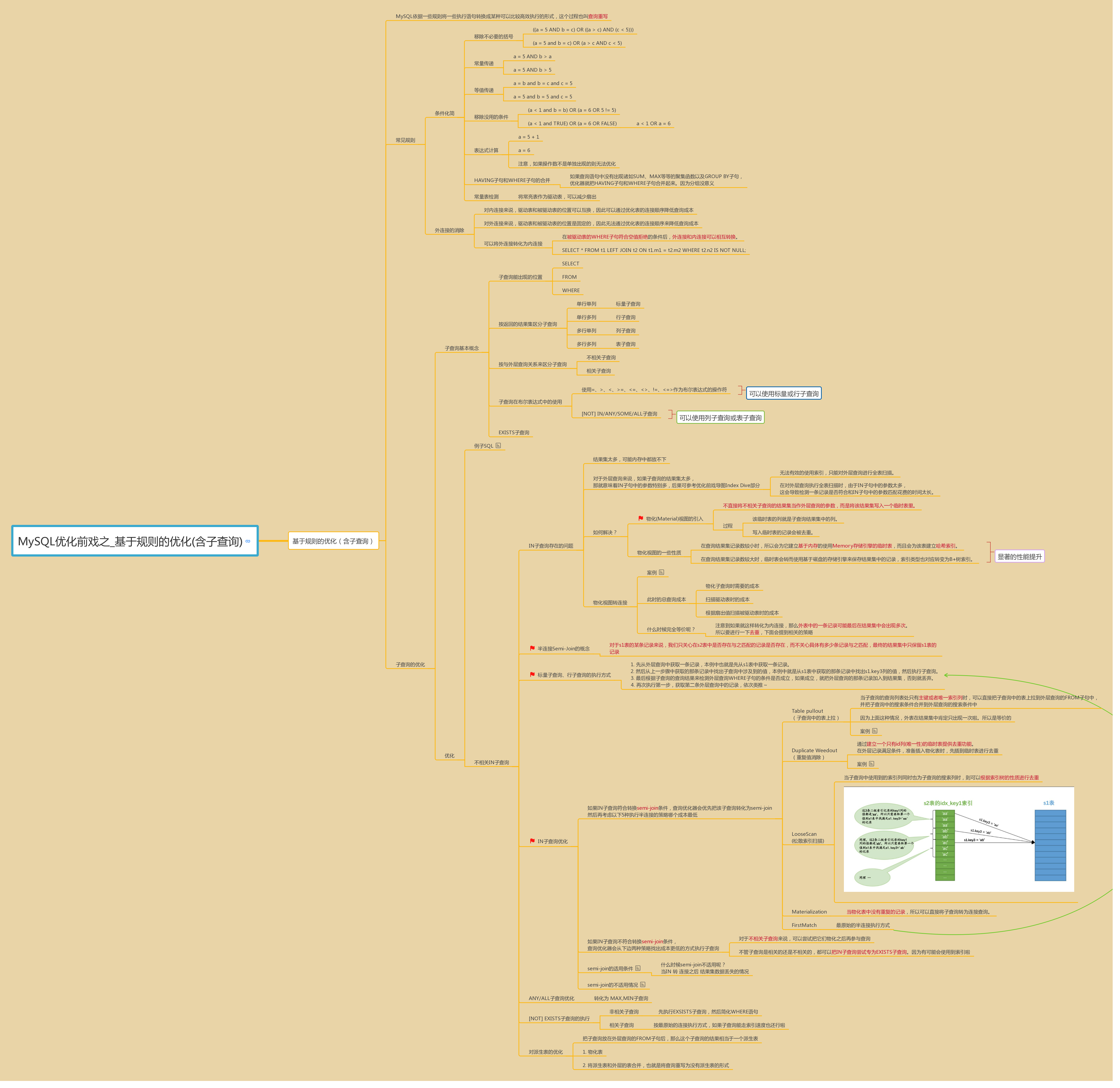1120x1088 pixels.
Task: Select the 物化视图转连接 node
Action: 614,606
